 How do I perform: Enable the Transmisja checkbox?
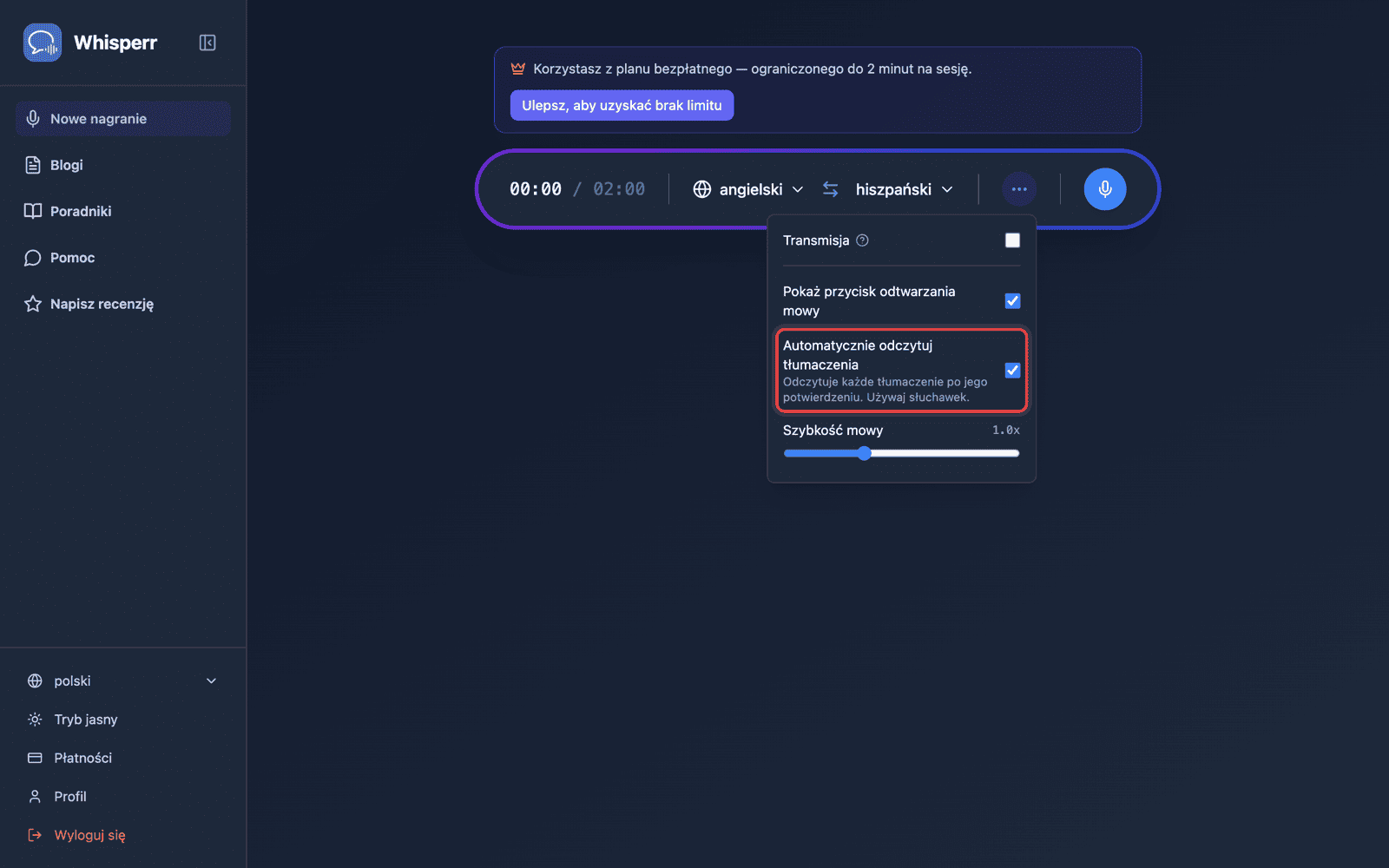tap(1012, 240)
